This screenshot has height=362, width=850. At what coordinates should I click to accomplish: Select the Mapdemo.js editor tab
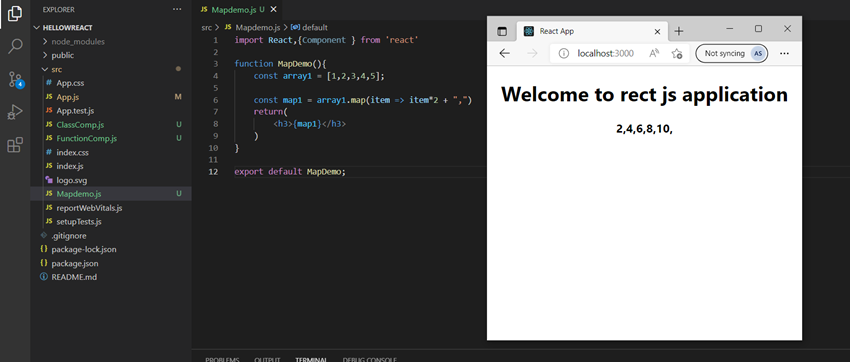[x=237, y=10]
